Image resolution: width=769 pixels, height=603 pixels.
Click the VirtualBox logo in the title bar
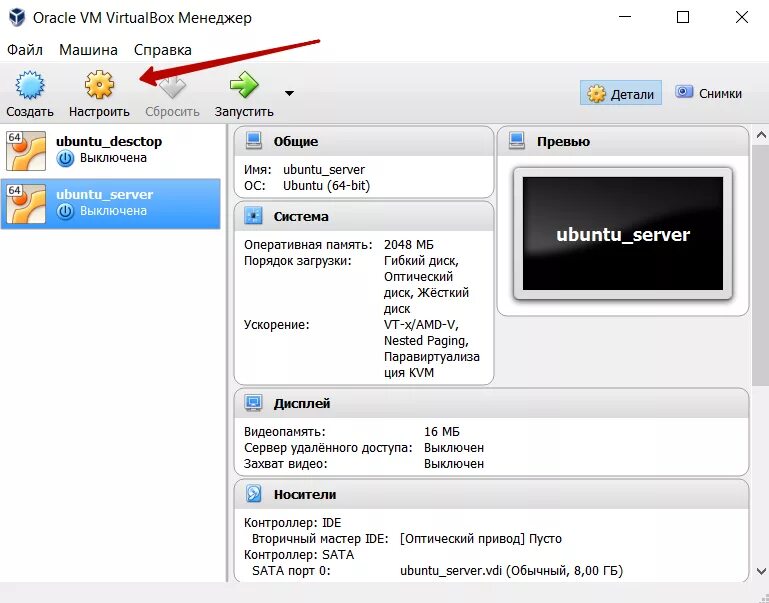click(x=17, y=18)
